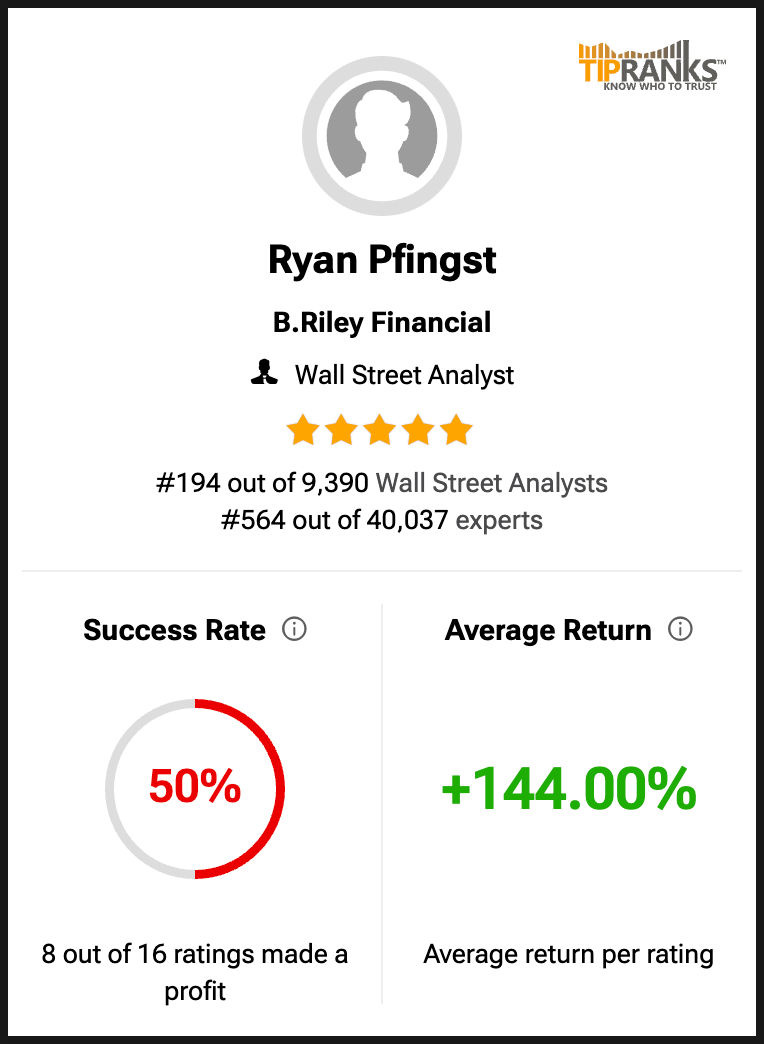This screenshot has height=1044, width=764.
Task: Click the analyst profile avatar
Action: click(382, 136)
